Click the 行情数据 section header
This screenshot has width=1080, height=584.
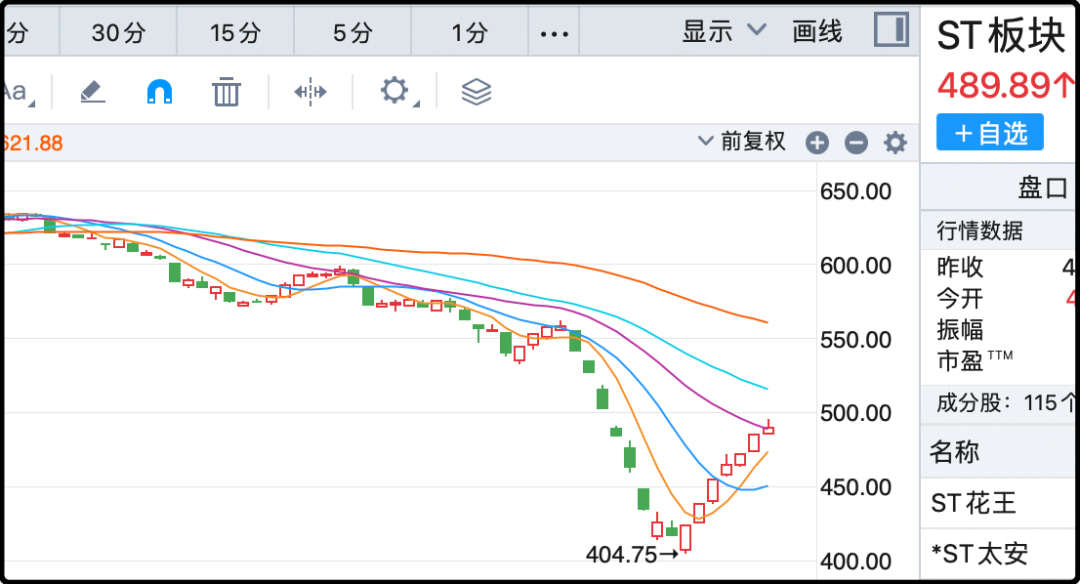click(979, 231)
